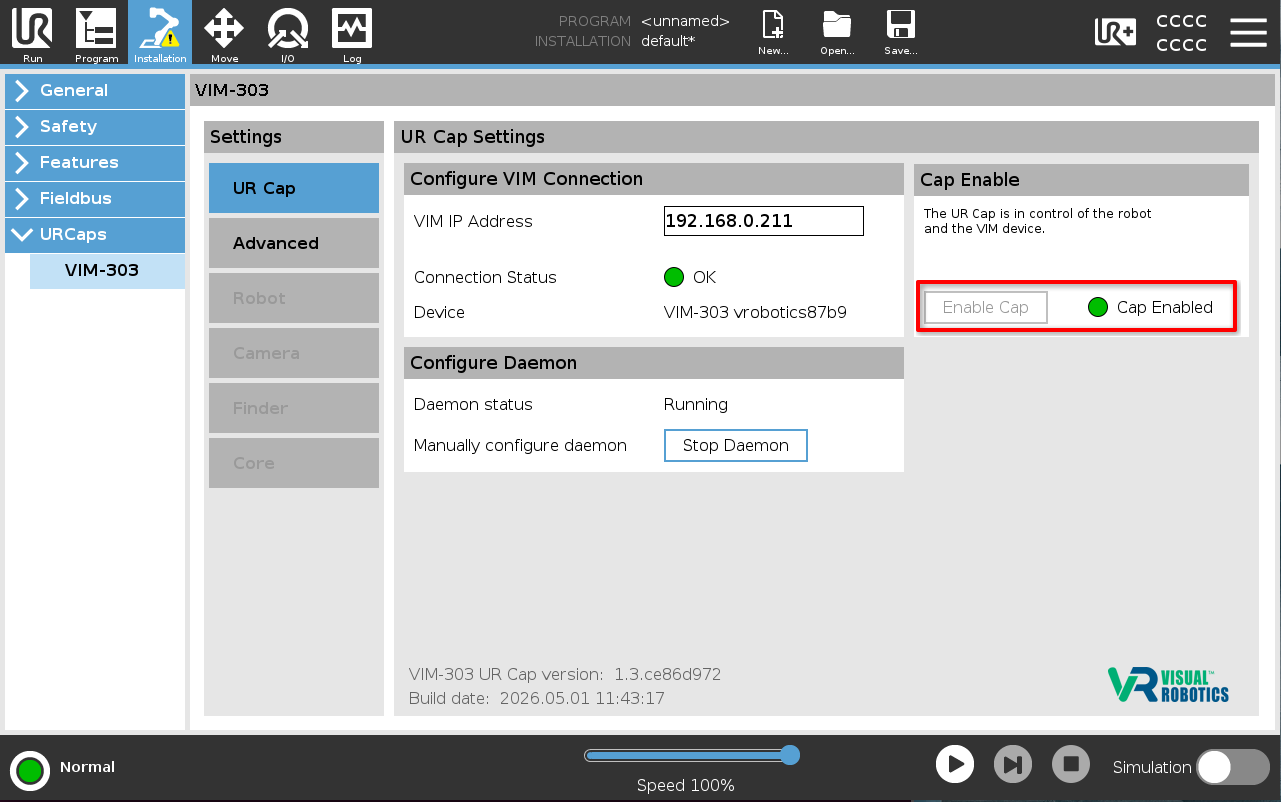The image size is (1281, 802).
Task: Click the VIM IP Address input field
Action: tap(764, 221)
